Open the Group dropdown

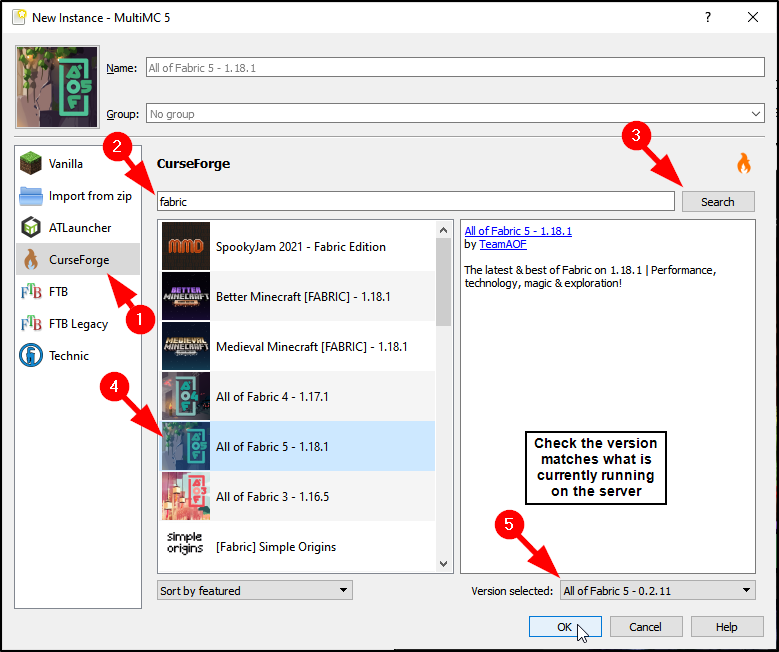[455, 114]
